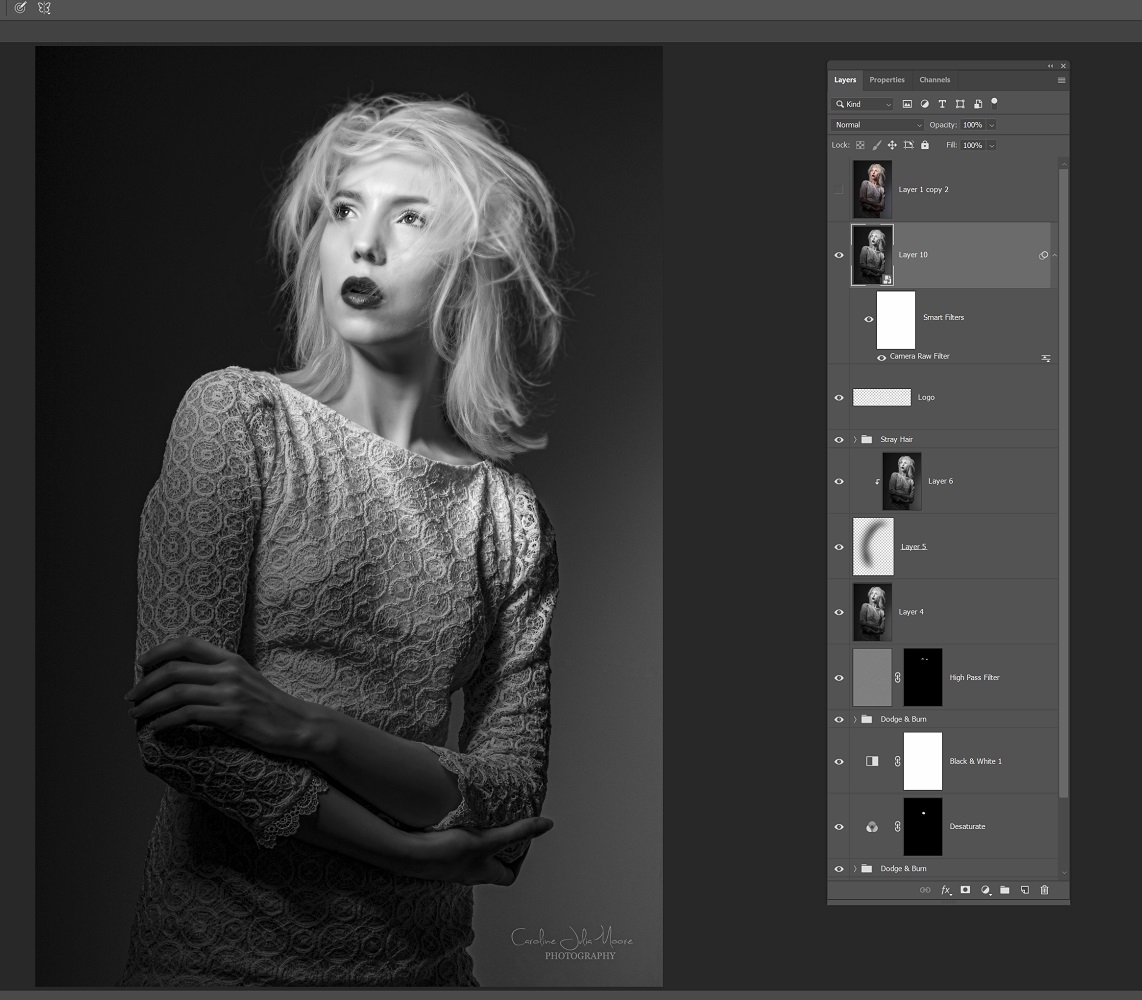Click the lock all padlock icon
Viewport: 1142px width, 1000px height.
tap(925, 145)
